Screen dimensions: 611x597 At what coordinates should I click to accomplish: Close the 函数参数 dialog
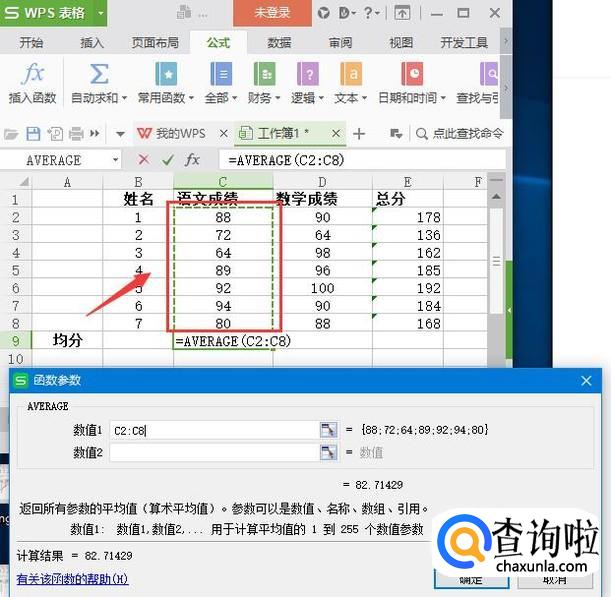(x=586, y=381)
